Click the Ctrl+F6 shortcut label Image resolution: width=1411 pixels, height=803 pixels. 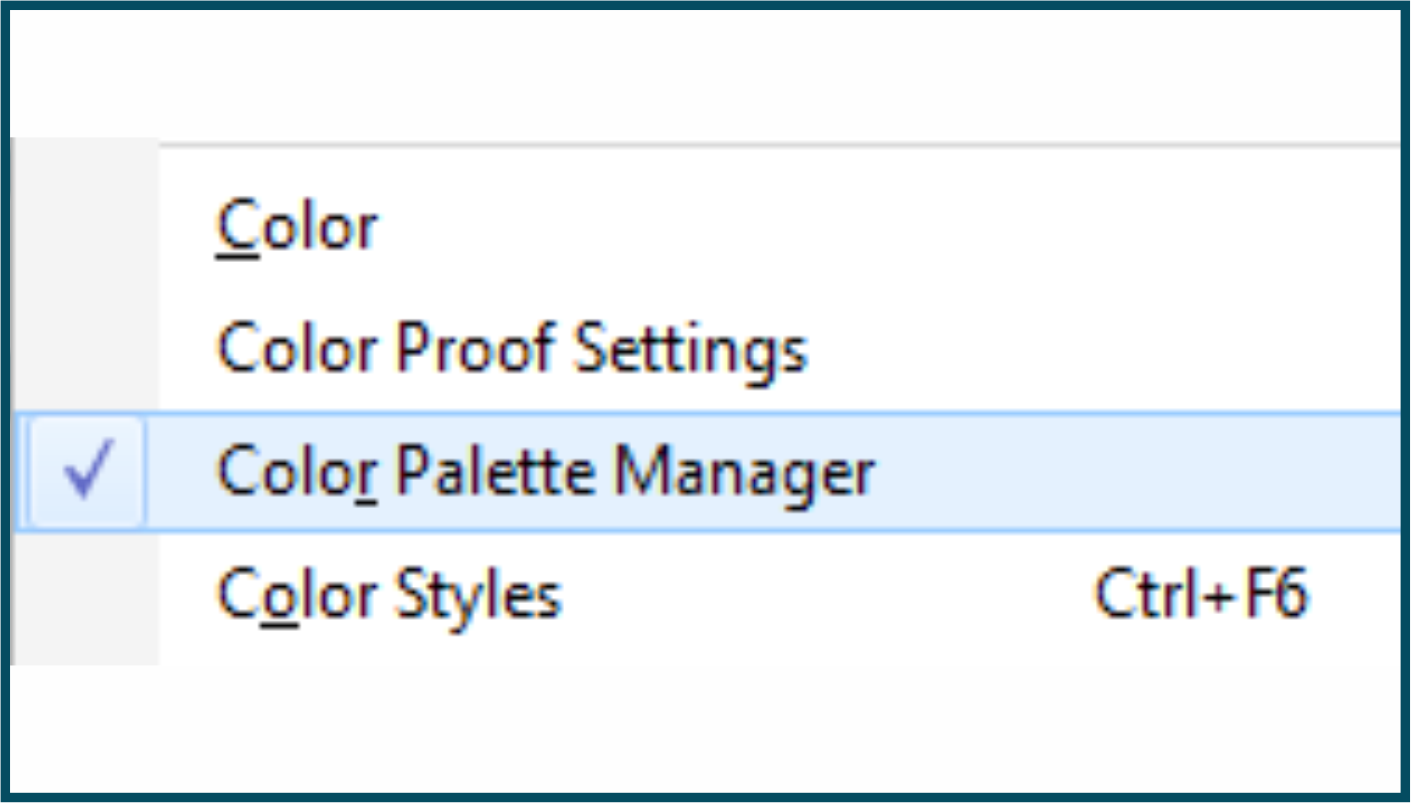point(1201,595)
